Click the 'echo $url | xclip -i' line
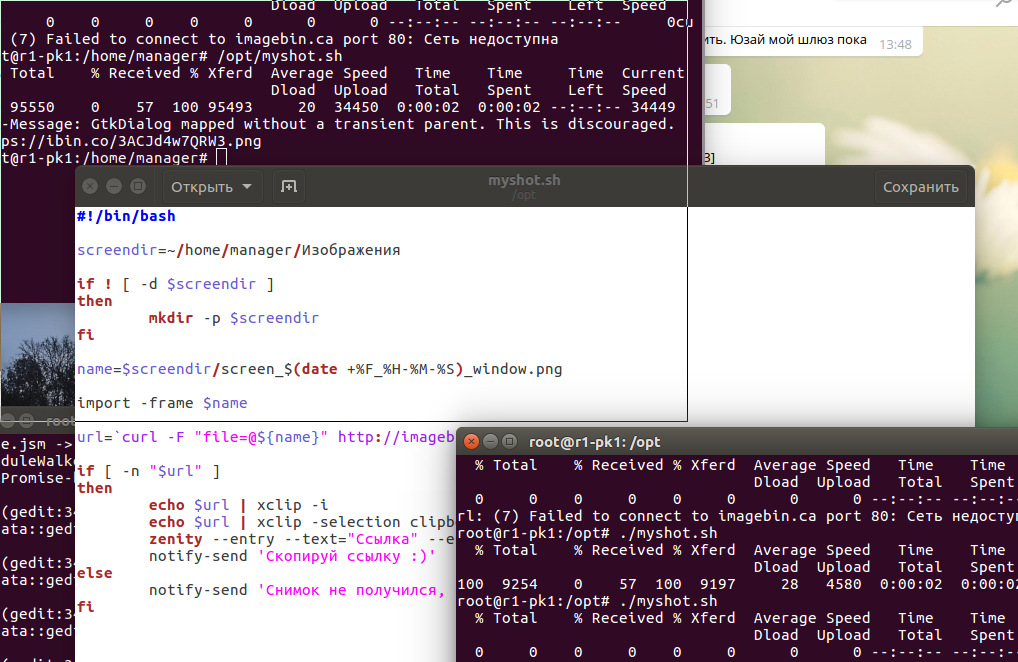Screen dimensions: 1018x662 [x=238, y=505]
